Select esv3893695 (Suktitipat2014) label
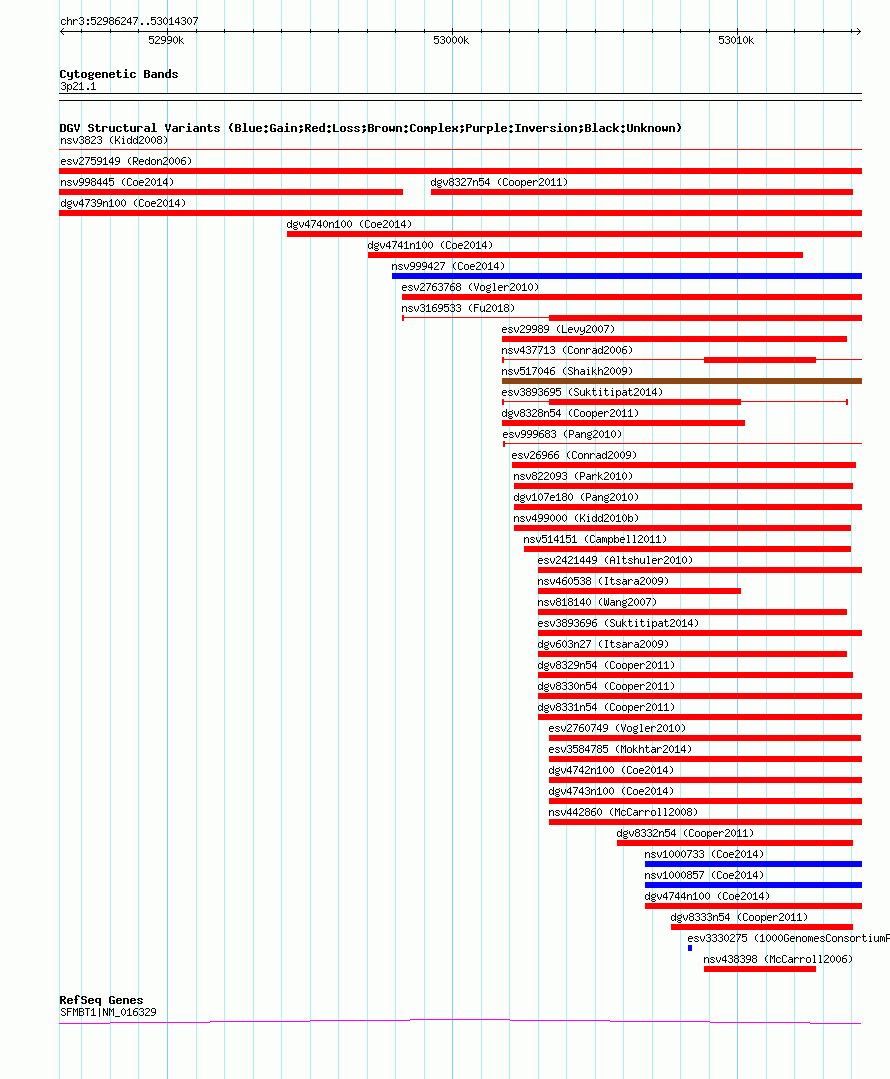Viewport: 890px width, 1079px height. 582,392
